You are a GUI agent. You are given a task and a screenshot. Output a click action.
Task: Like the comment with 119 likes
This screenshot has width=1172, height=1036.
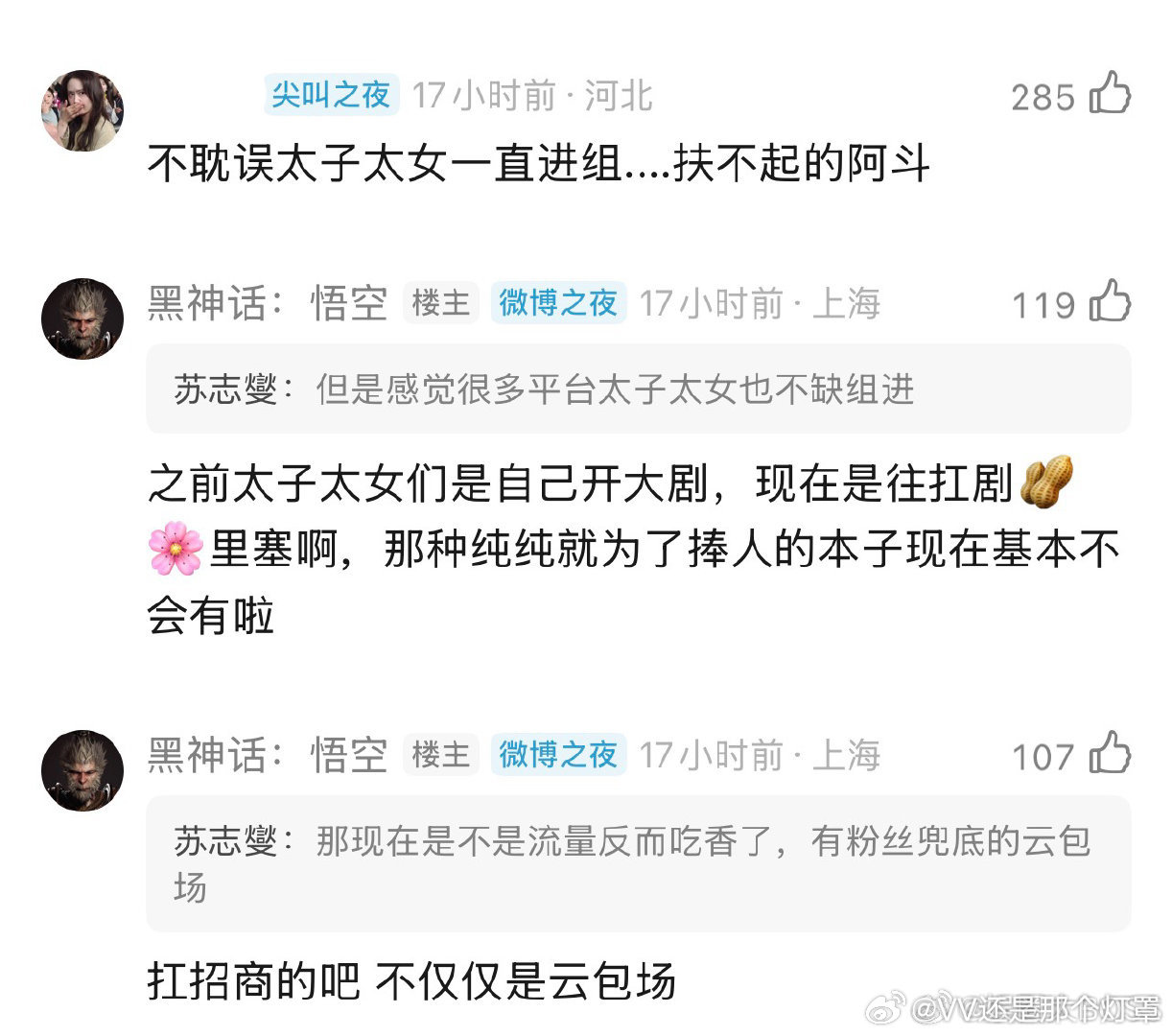1111,302
